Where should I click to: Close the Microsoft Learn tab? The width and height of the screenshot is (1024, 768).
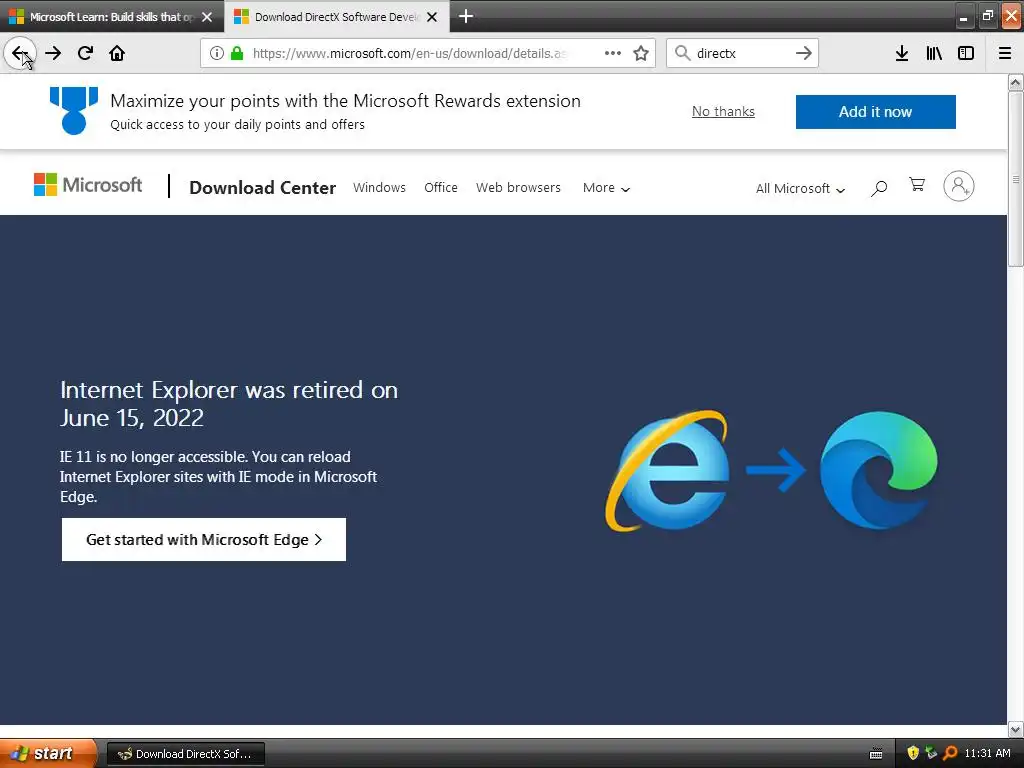point(207,17)
